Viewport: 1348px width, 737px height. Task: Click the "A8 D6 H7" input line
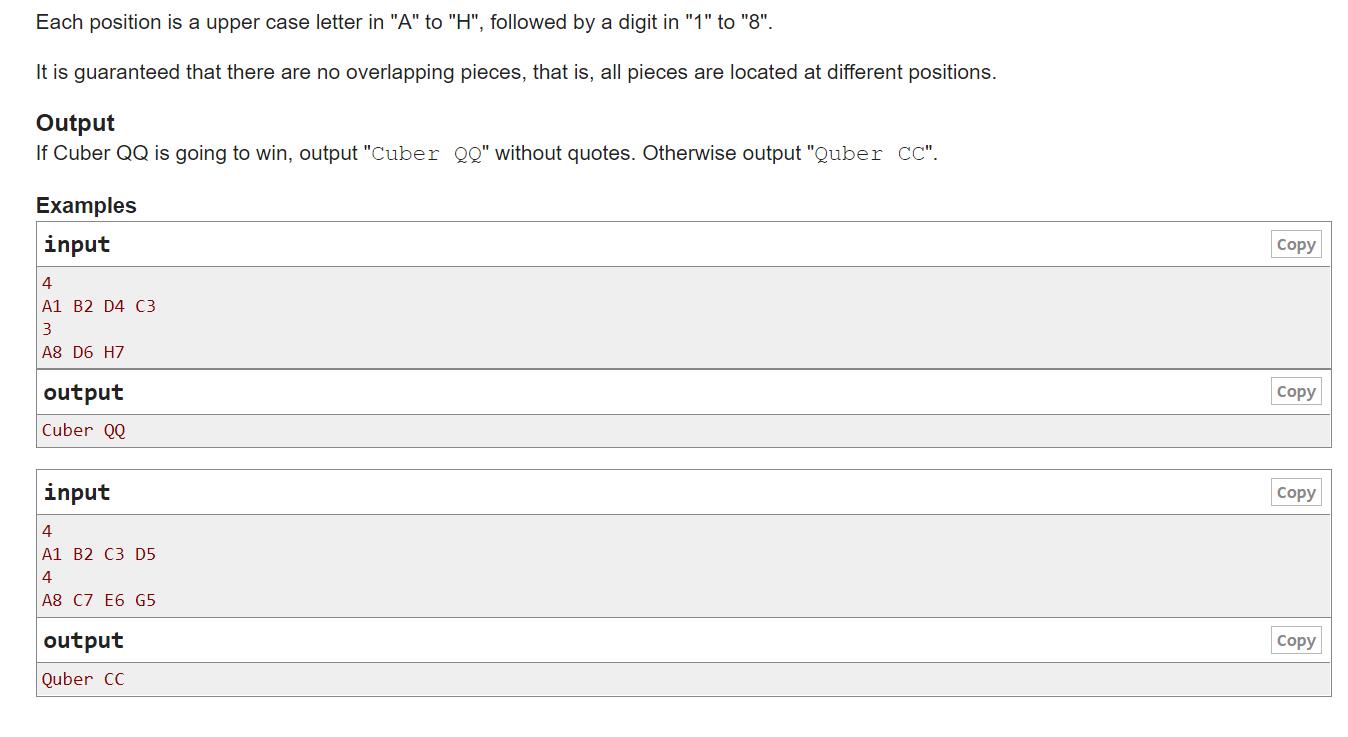[83, 352]
